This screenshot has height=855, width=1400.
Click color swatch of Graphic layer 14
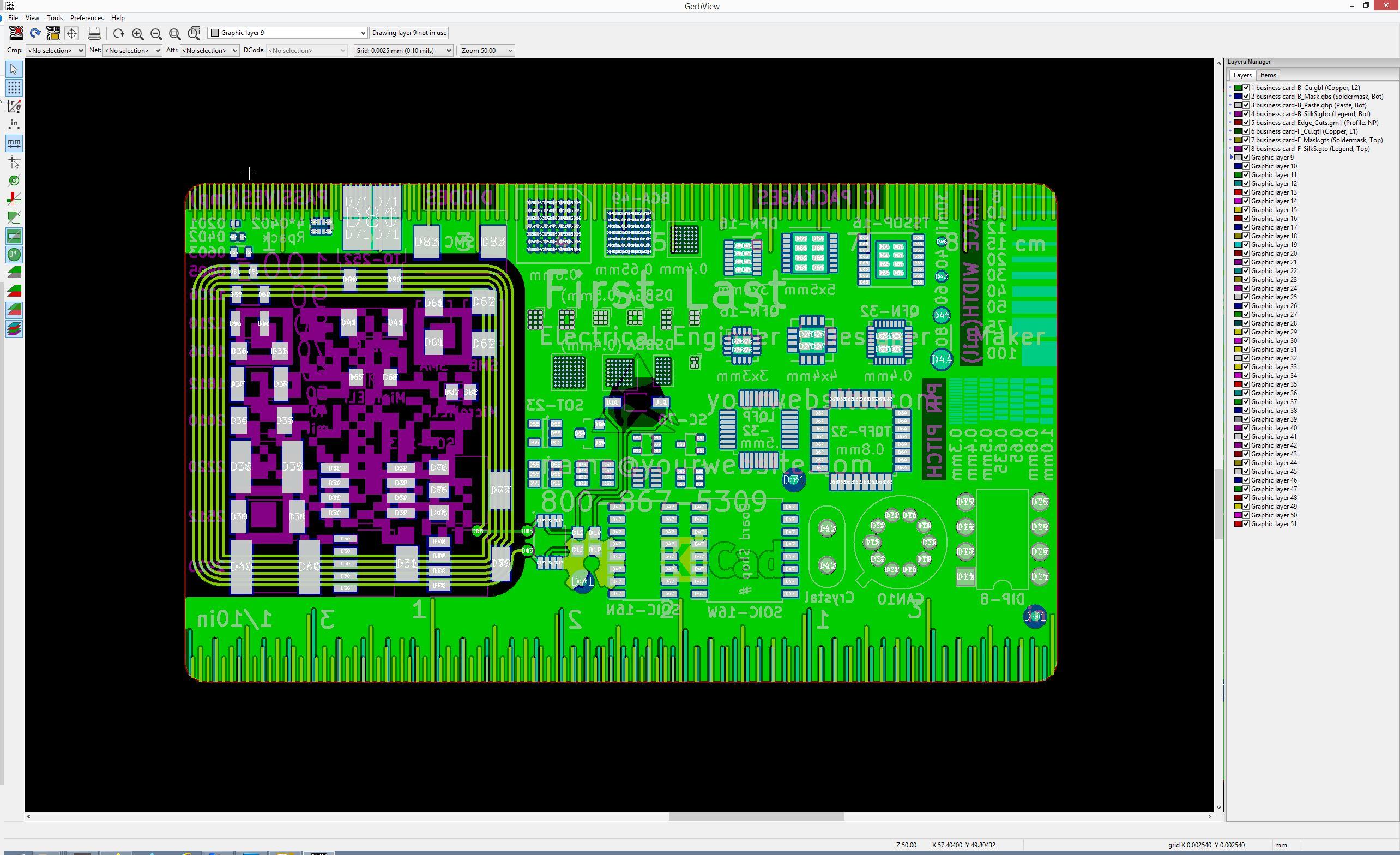coord(1238,201)
